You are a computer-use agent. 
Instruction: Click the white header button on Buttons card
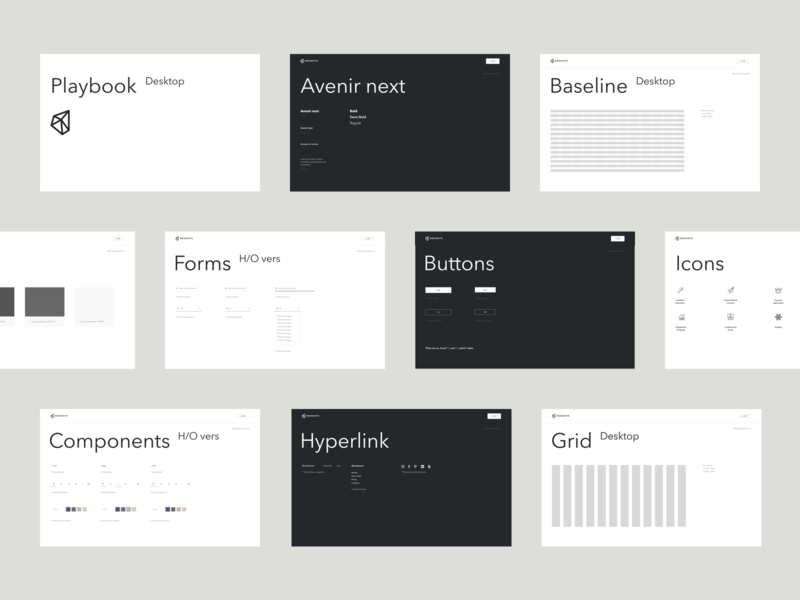pos(617,238)
